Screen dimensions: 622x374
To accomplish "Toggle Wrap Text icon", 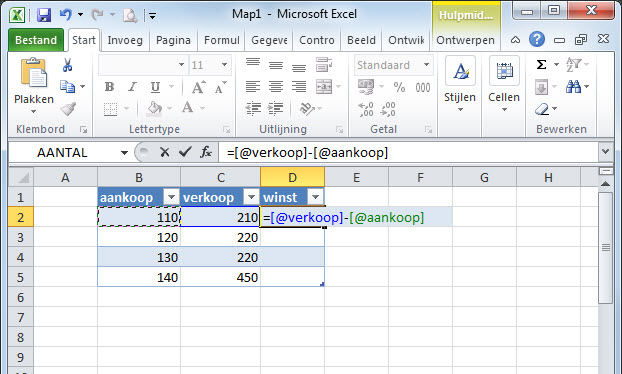I will click(x=324, y=65).
